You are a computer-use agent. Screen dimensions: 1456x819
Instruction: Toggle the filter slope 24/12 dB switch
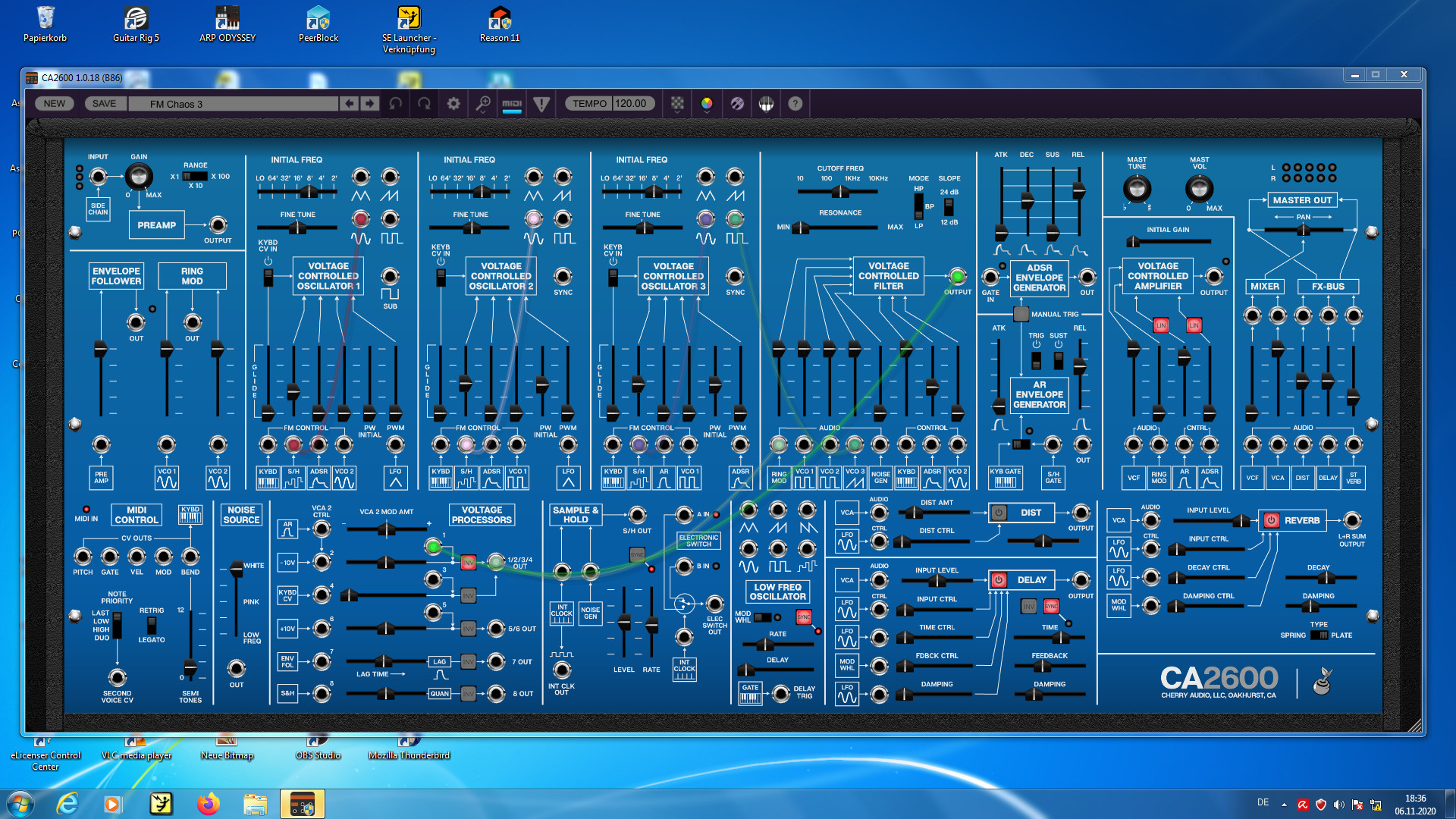point(949,206)
